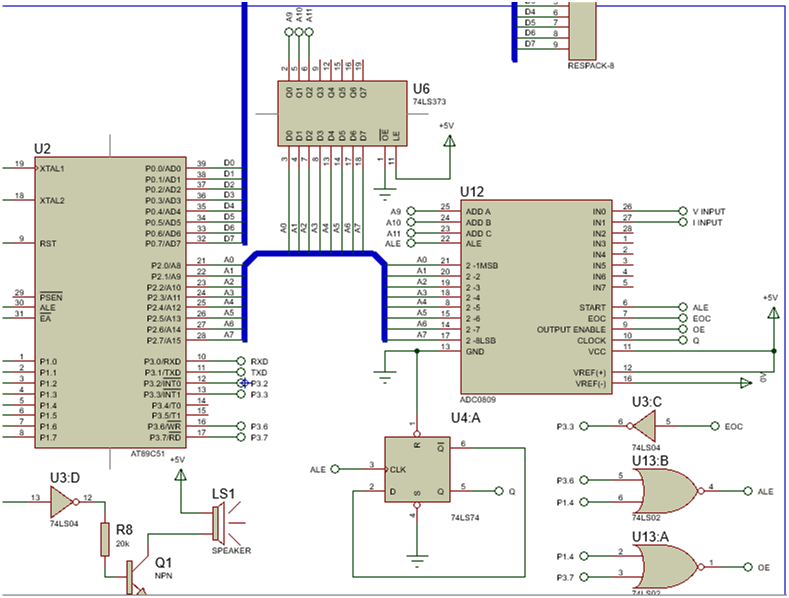Click the EOC terminal at U3:C output
The image size is (789, 598).
pyautogui.click(x=715, y=426)
